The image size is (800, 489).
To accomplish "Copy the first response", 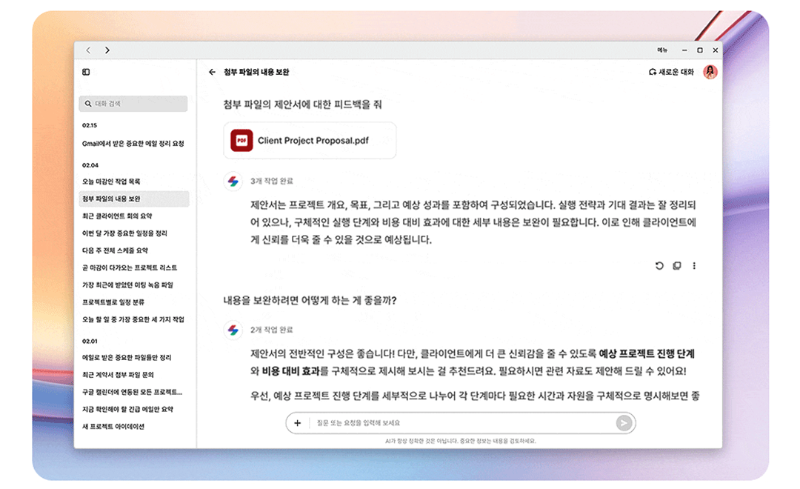I will (677, 265).
